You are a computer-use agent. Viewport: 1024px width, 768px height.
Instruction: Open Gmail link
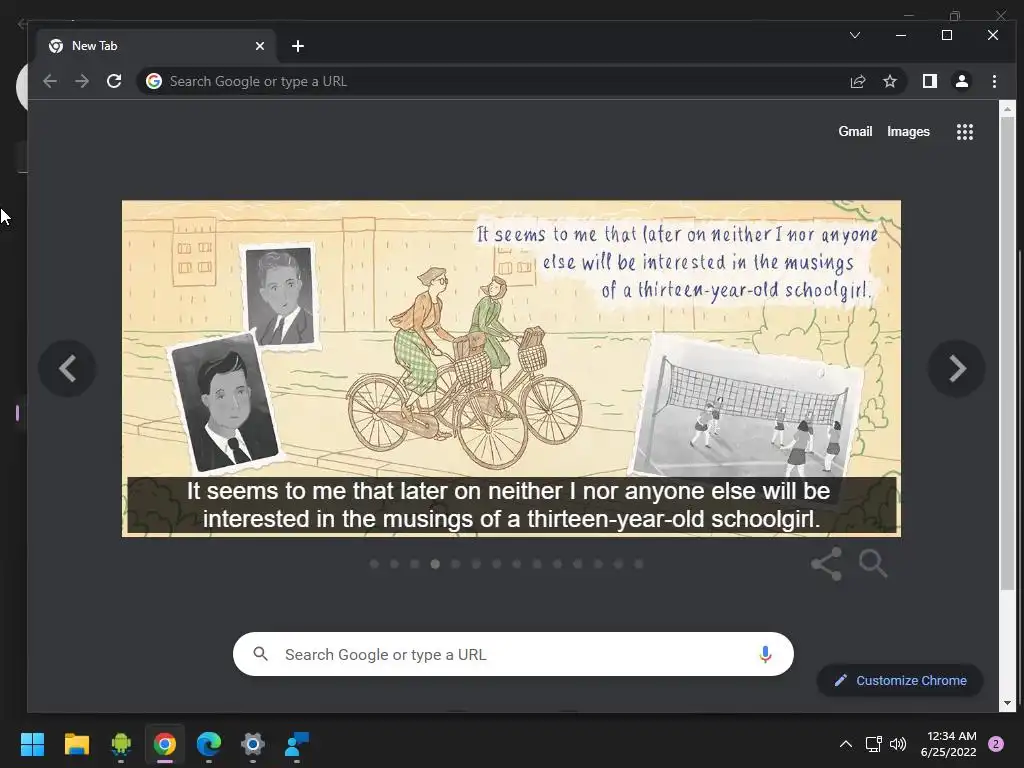[855, 131]
